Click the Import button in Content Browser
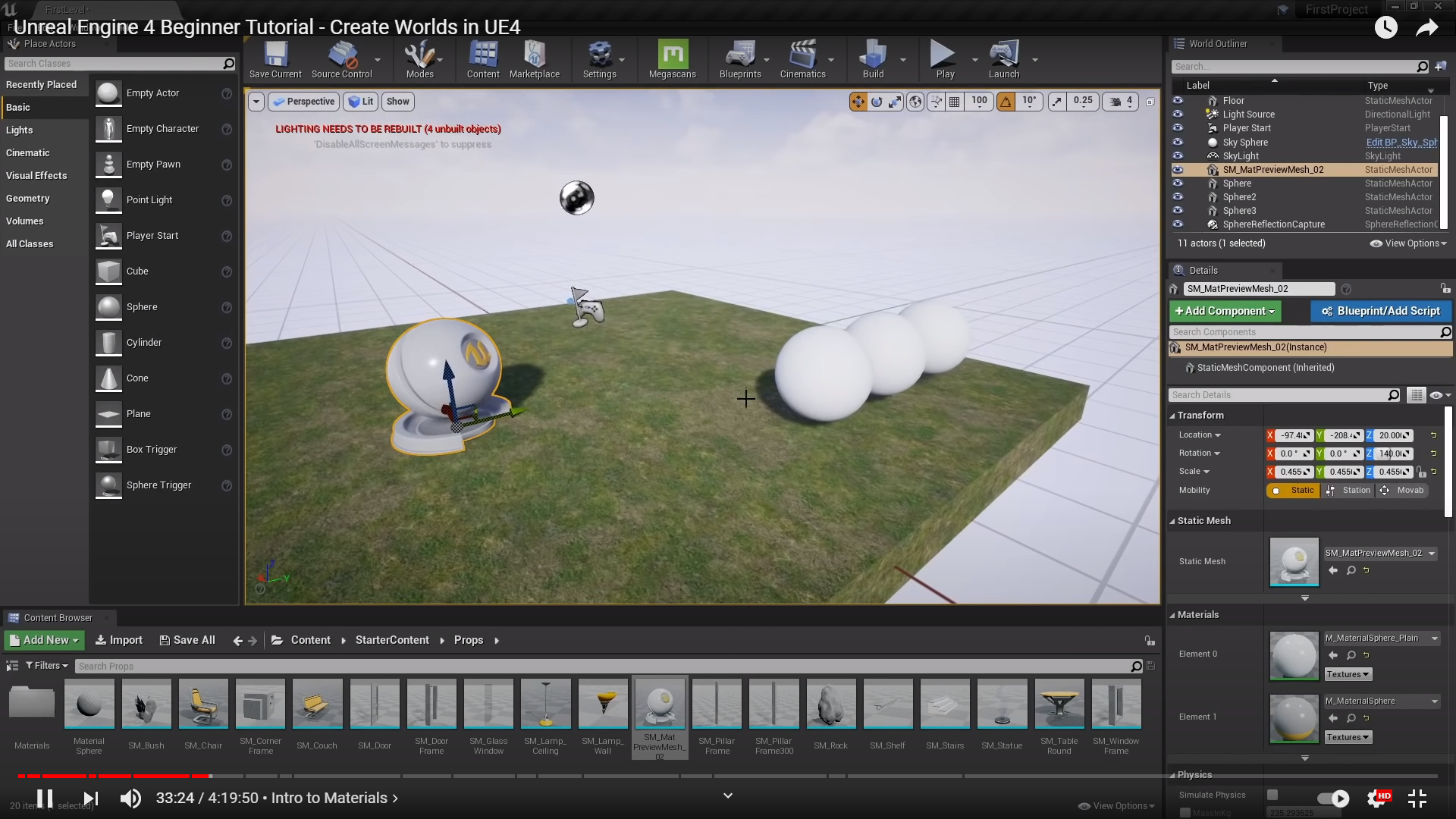 click(119, 640)
